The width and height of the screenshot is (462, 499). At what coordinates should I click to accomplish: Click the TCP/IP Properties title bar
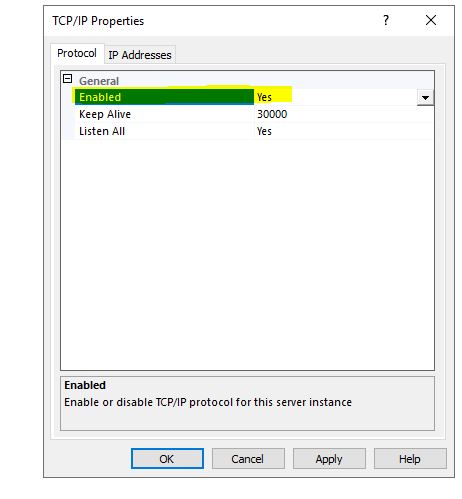coord(213,21)
